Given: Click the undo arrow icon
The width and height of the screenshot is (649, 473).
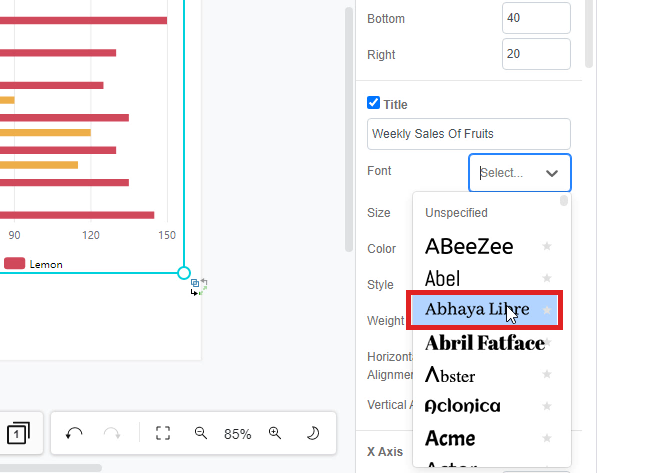Looking at the screenshot, I should point(74,433).
